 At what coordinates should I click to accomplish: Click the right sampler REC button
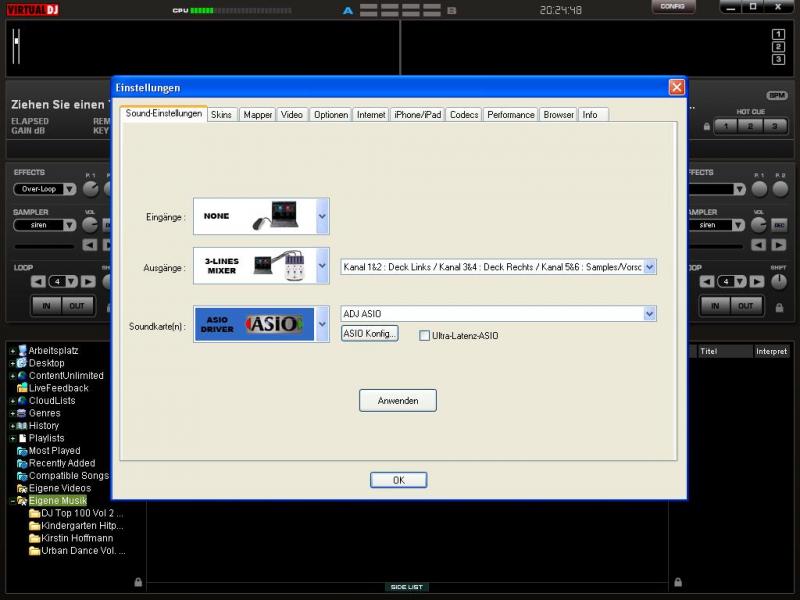pyautogui.click(x=779, y=225)
